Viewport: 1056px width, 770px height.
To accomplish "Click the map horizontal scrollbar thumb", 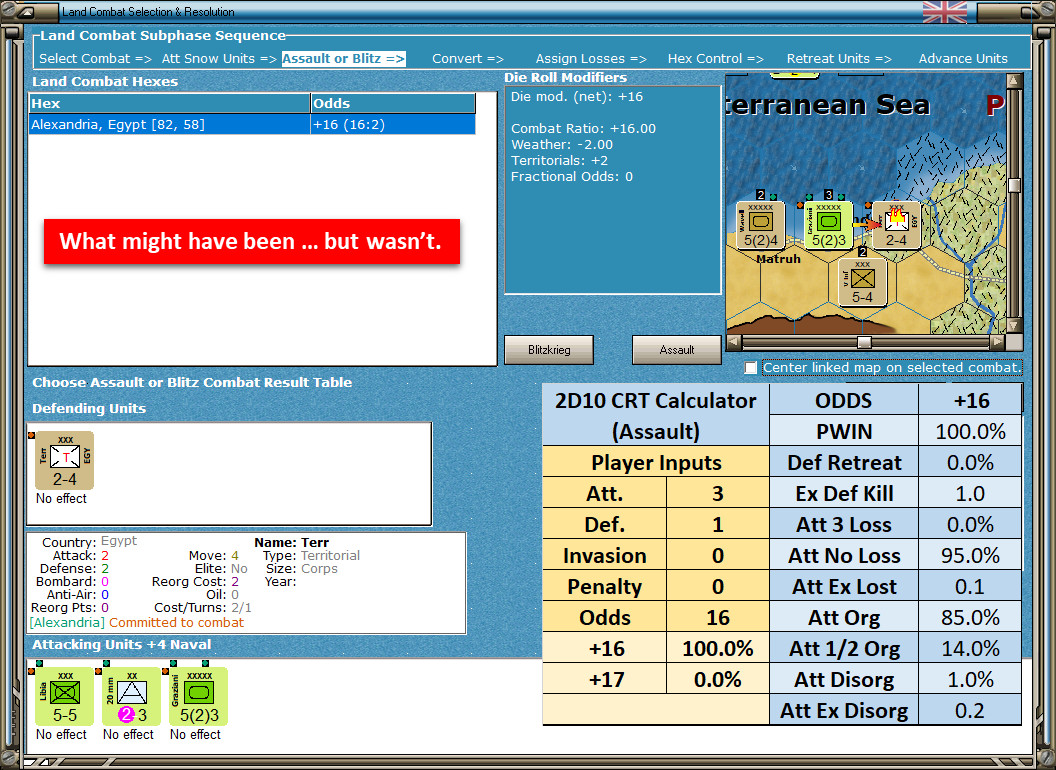I will click(x=864, y=342).
